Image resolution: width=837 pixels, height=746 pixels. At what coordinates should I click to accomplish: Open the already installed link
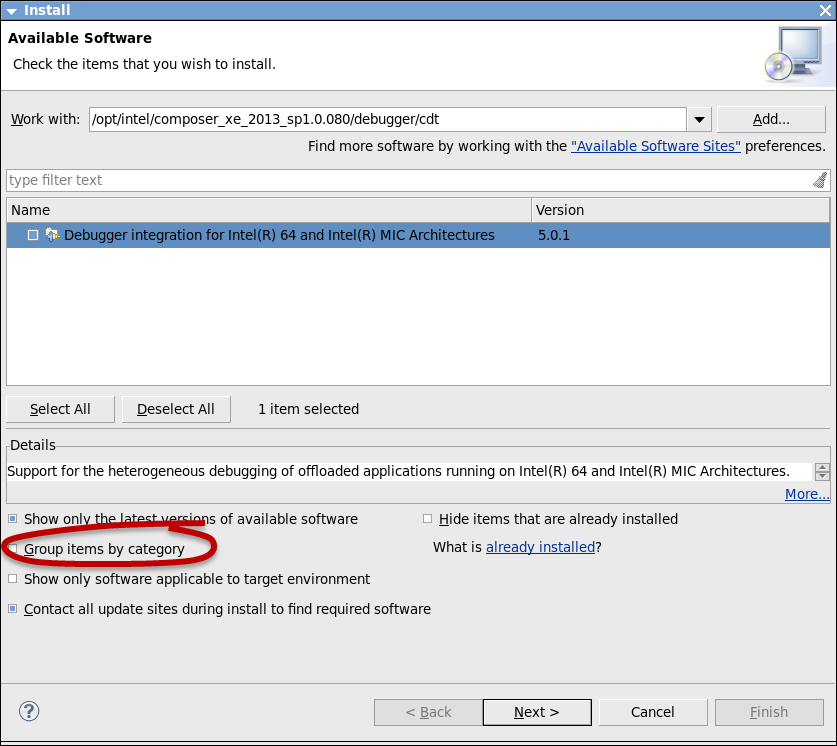click(540, 547)
